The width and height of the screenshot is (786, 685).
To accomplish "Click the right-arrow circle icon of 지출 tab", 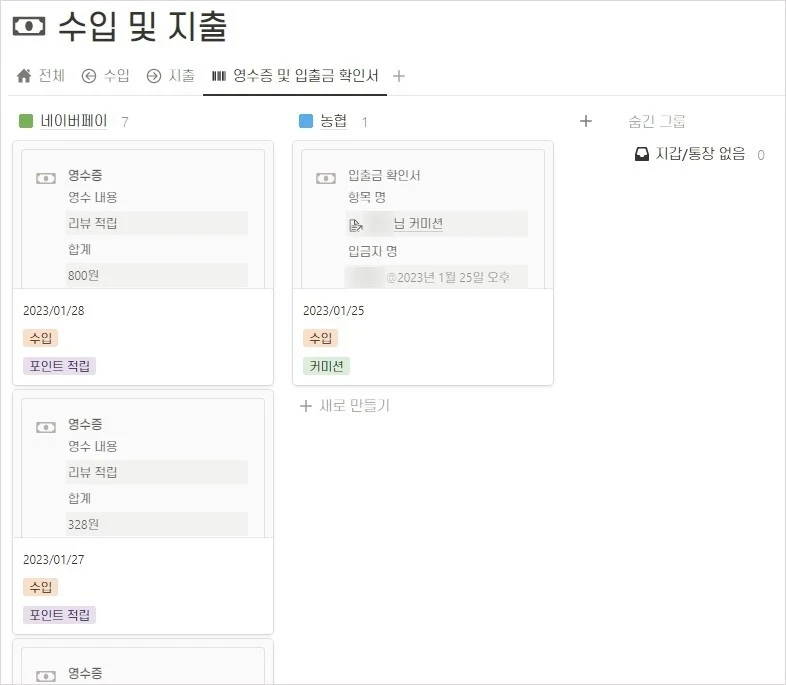I will click(x=153, y=76).
